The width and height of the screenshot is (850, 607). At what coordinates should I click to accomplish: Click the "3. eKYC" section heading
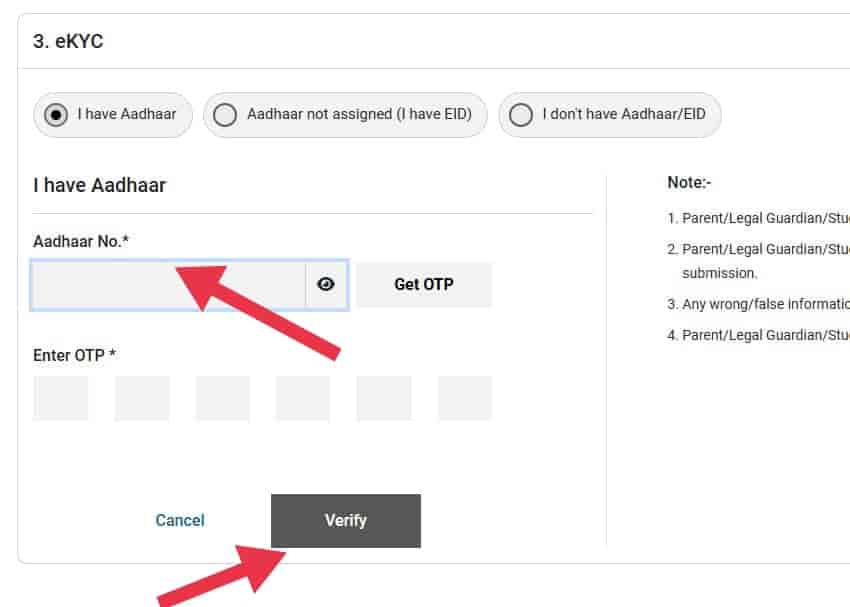[x=68, y=42]
